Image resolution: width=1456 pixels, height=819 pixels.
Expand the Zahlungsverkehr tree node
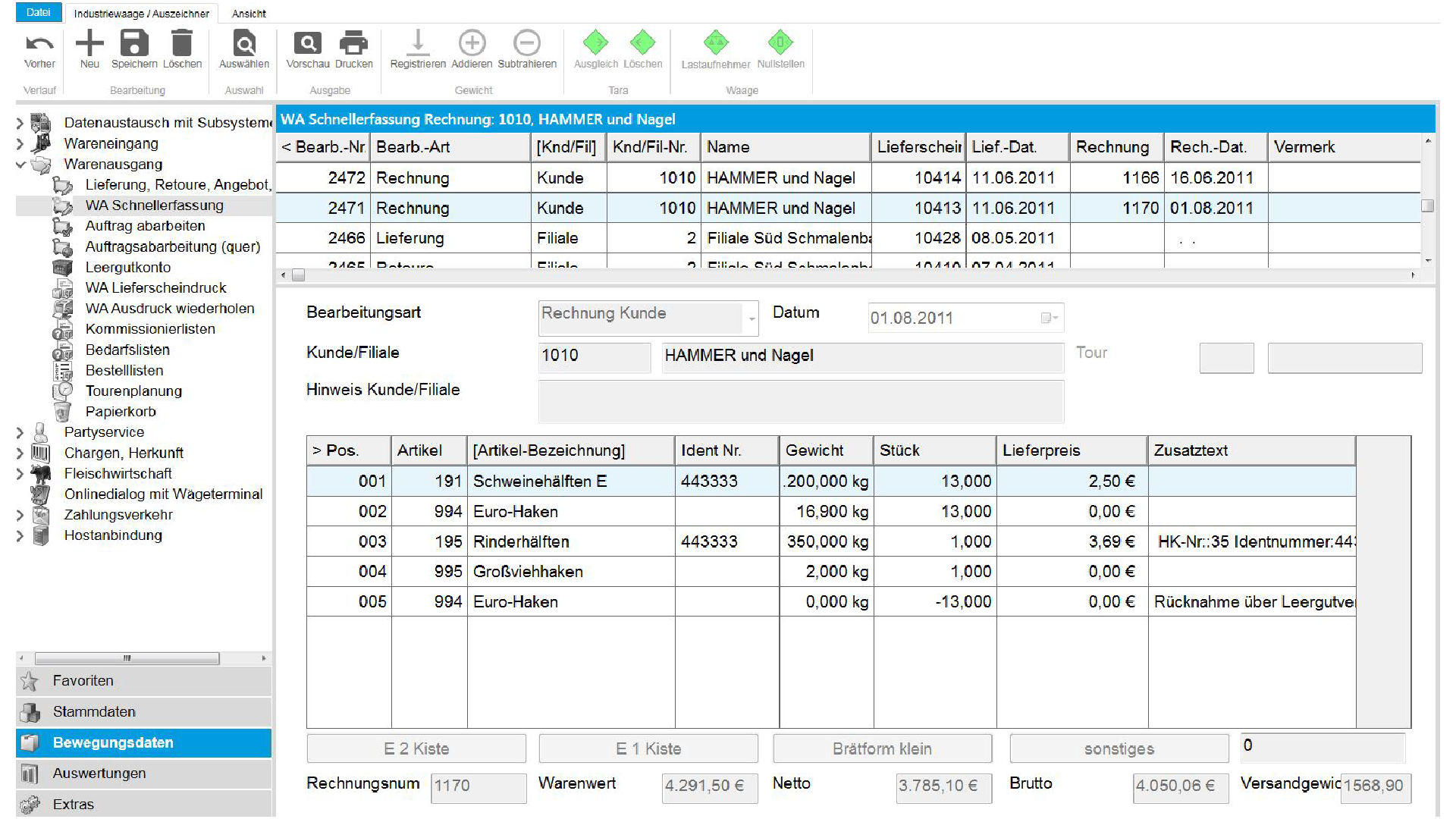tap(21, 515)
